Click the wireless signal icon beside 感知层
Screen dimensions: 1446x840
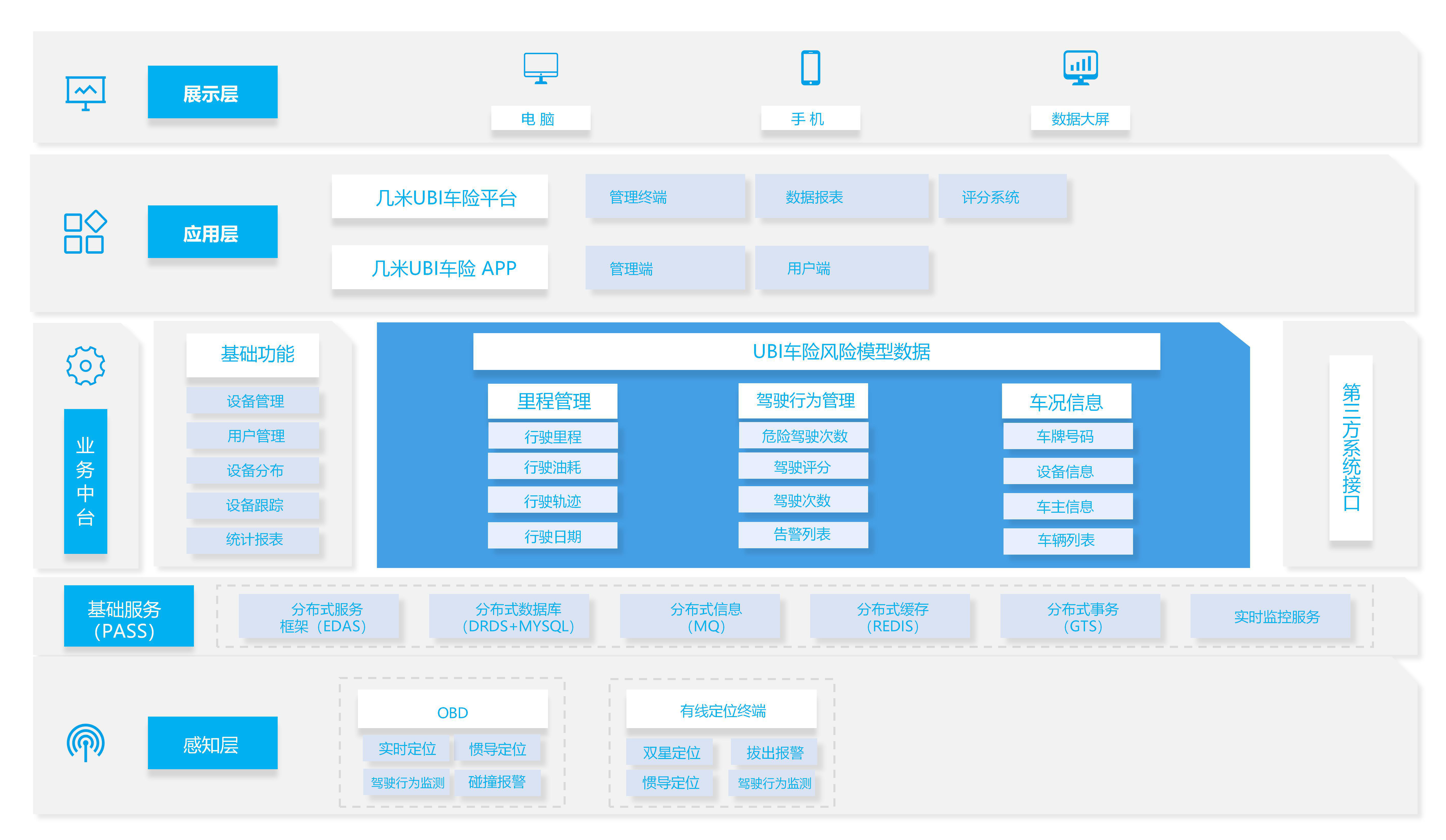point(86,743)
